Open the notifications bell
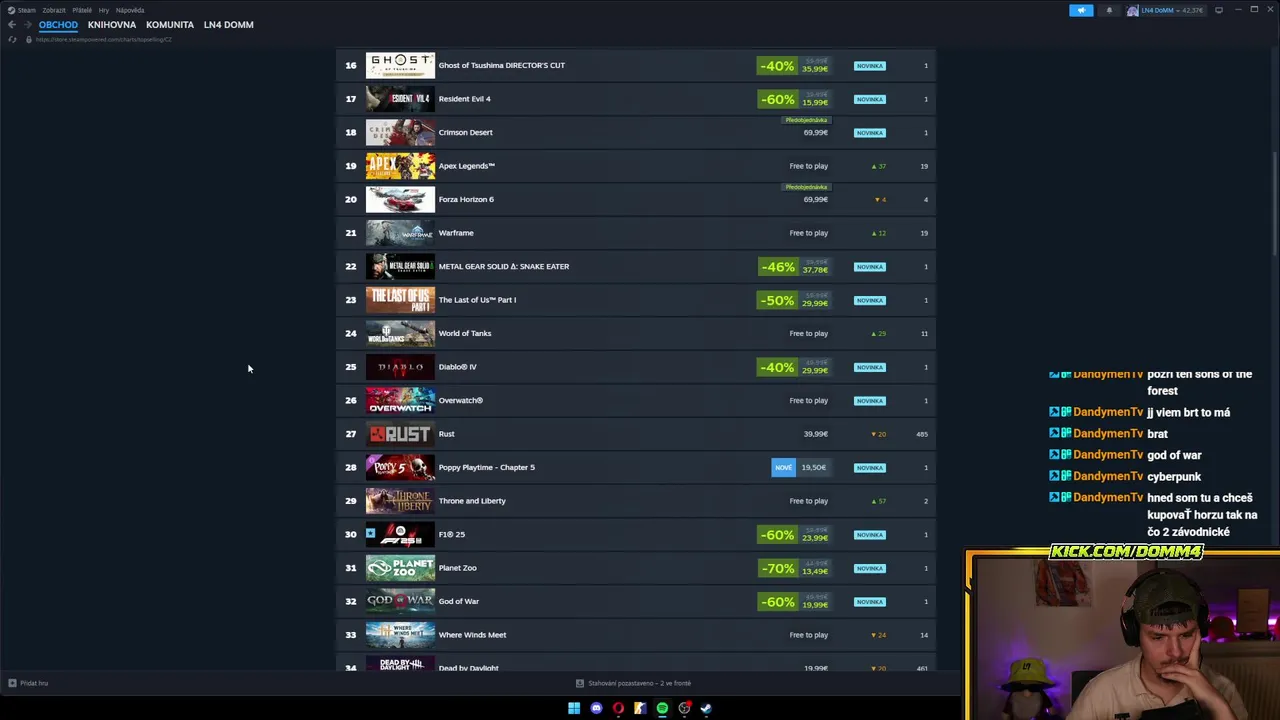This screenshot has width=1280, height=720. [x=1109, y=10]
